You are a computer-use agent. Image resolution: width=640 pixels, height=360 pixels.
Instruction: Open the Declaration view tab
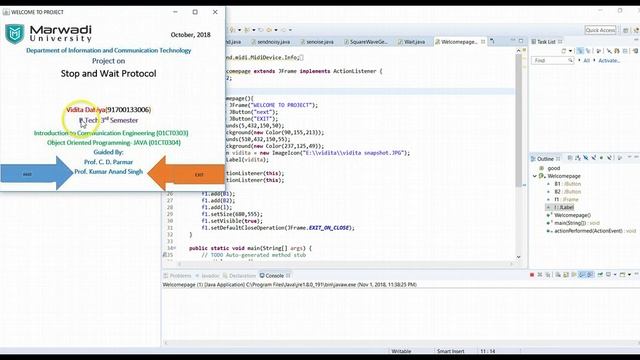239,276
